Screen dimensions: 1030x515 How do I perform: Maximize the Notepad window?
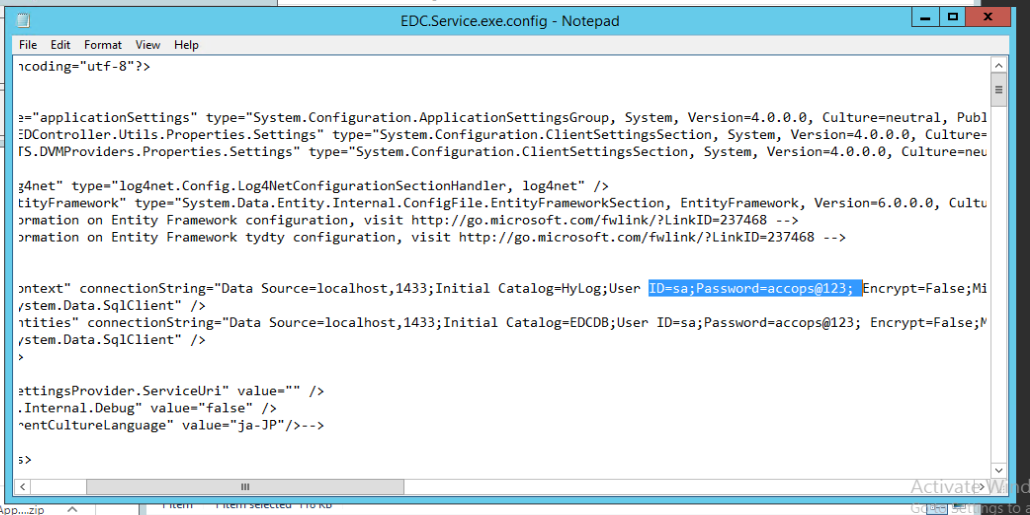coord(952,18)
